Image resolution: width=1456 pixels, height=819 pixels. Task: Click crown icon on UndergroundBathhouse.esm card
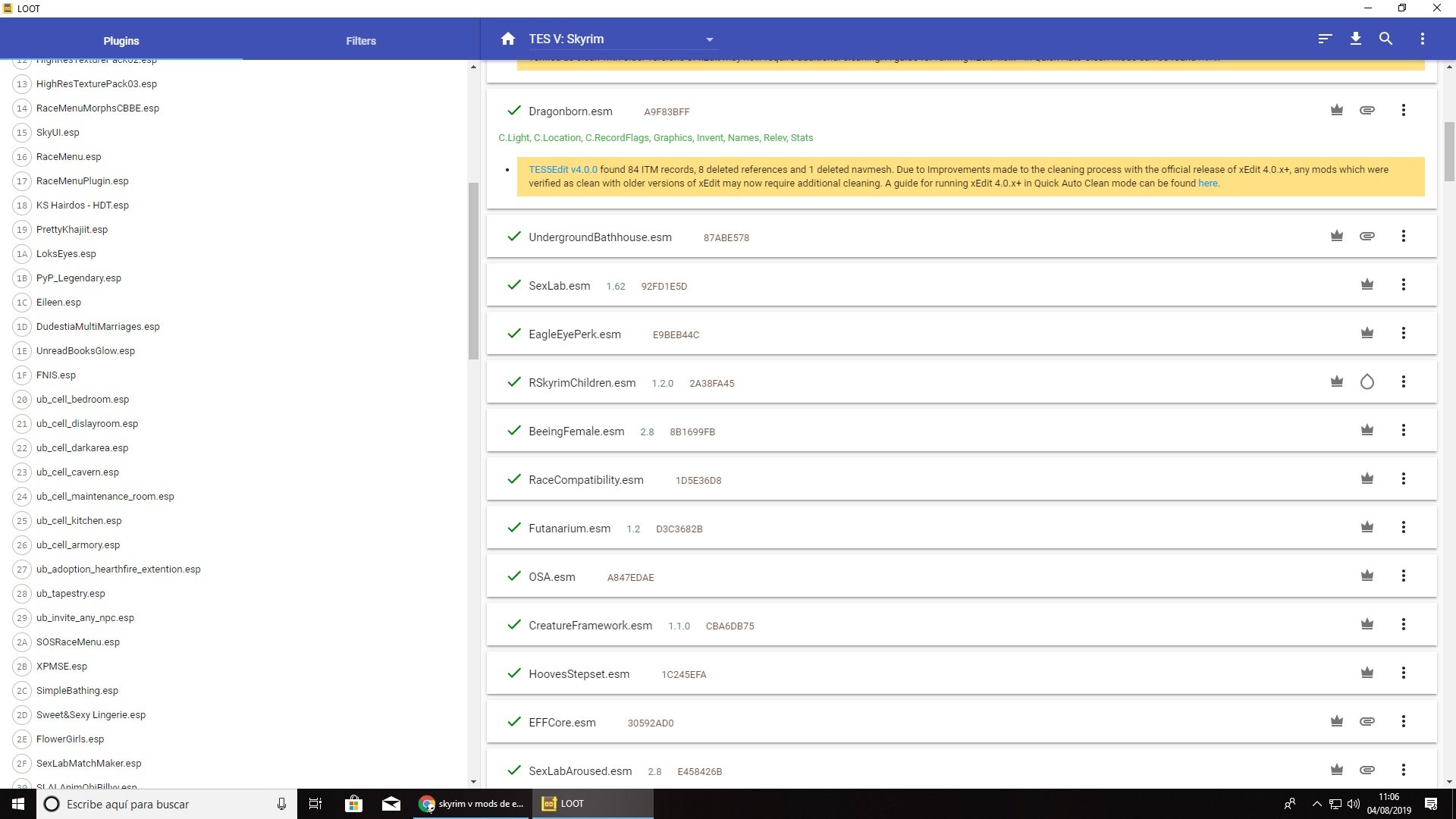1337,236
